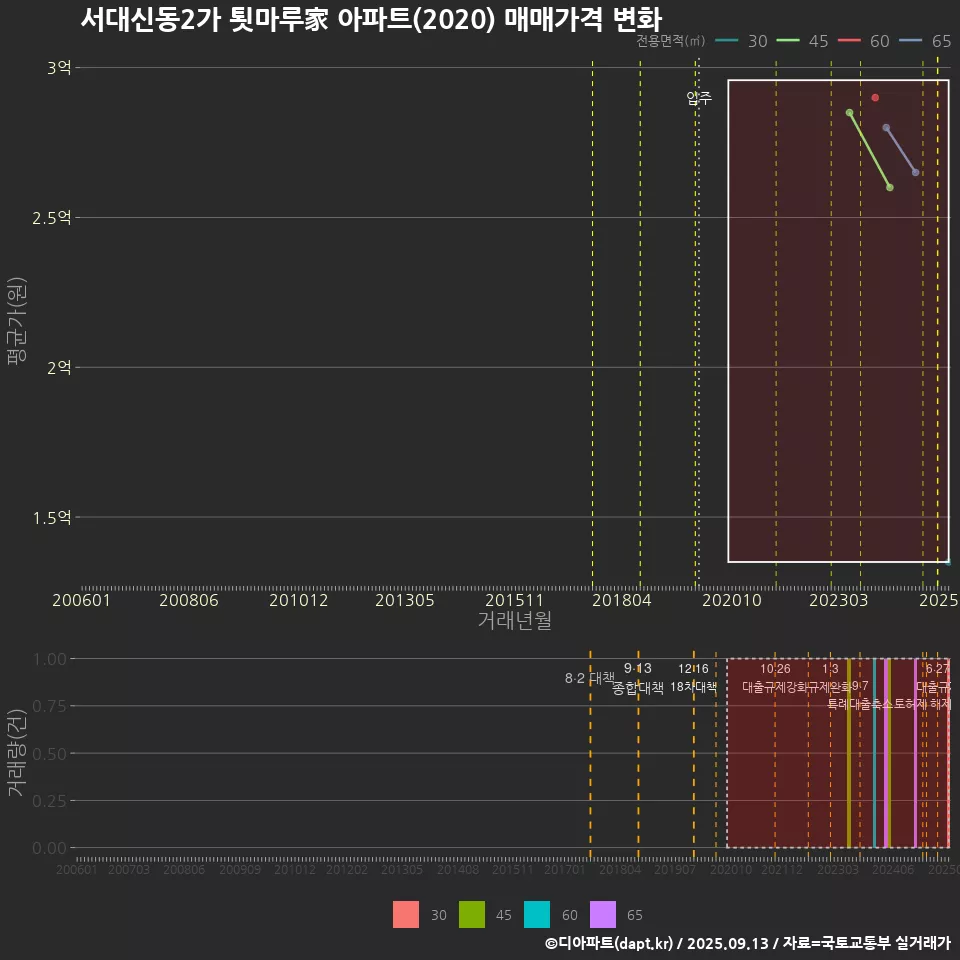The width and height of the screenshot is (960, 960).
Task: Click the chart title 서대신동2가 툇마루家 아파트
Action: (370, 19)
